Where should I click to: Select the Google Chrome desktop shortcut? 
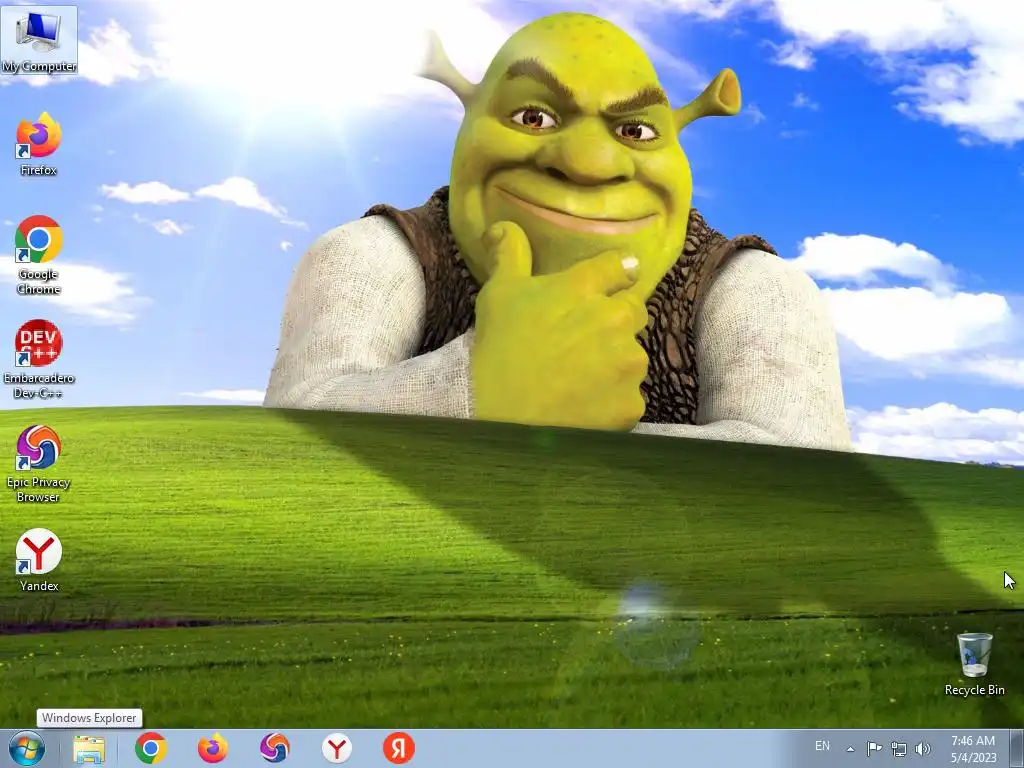click(39, 255)
